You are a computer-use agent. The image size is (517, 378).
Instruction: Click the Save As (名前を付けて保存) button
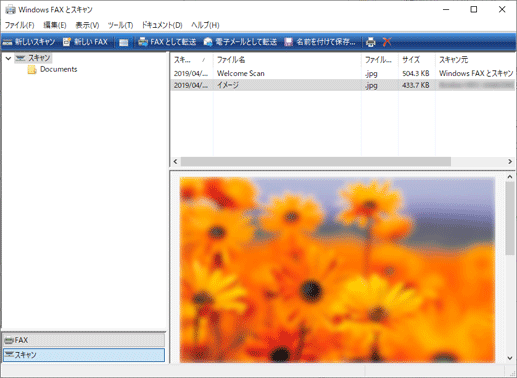click(x=320, y=42)
